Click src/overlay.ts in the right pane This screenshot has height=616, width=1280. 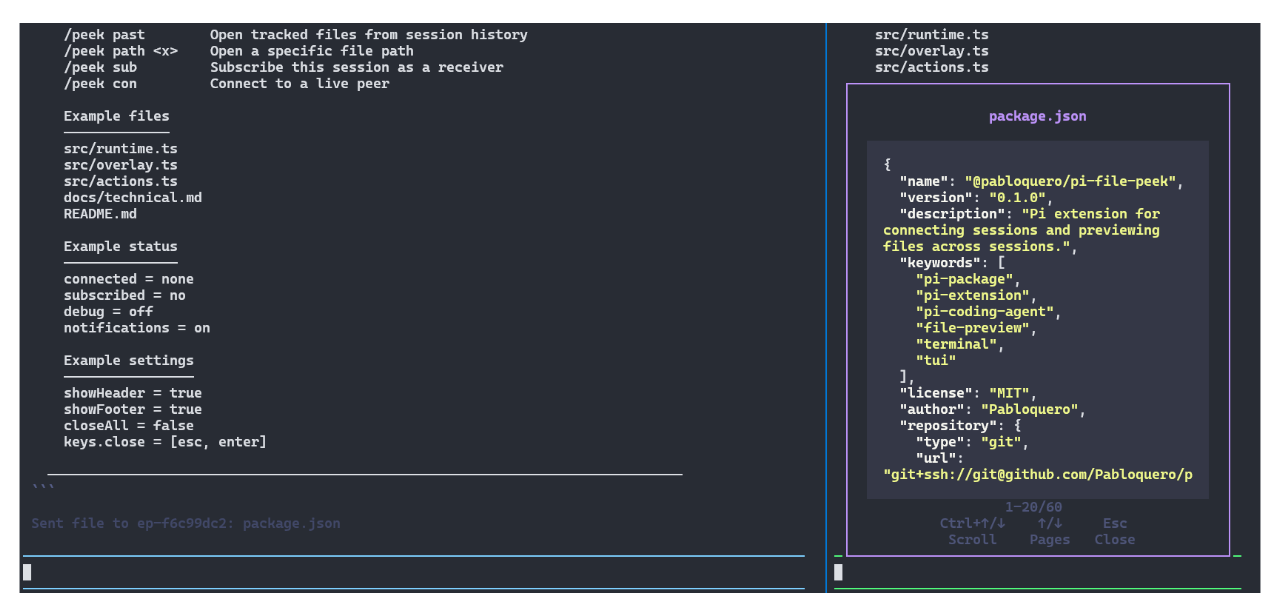coord(931,51)
